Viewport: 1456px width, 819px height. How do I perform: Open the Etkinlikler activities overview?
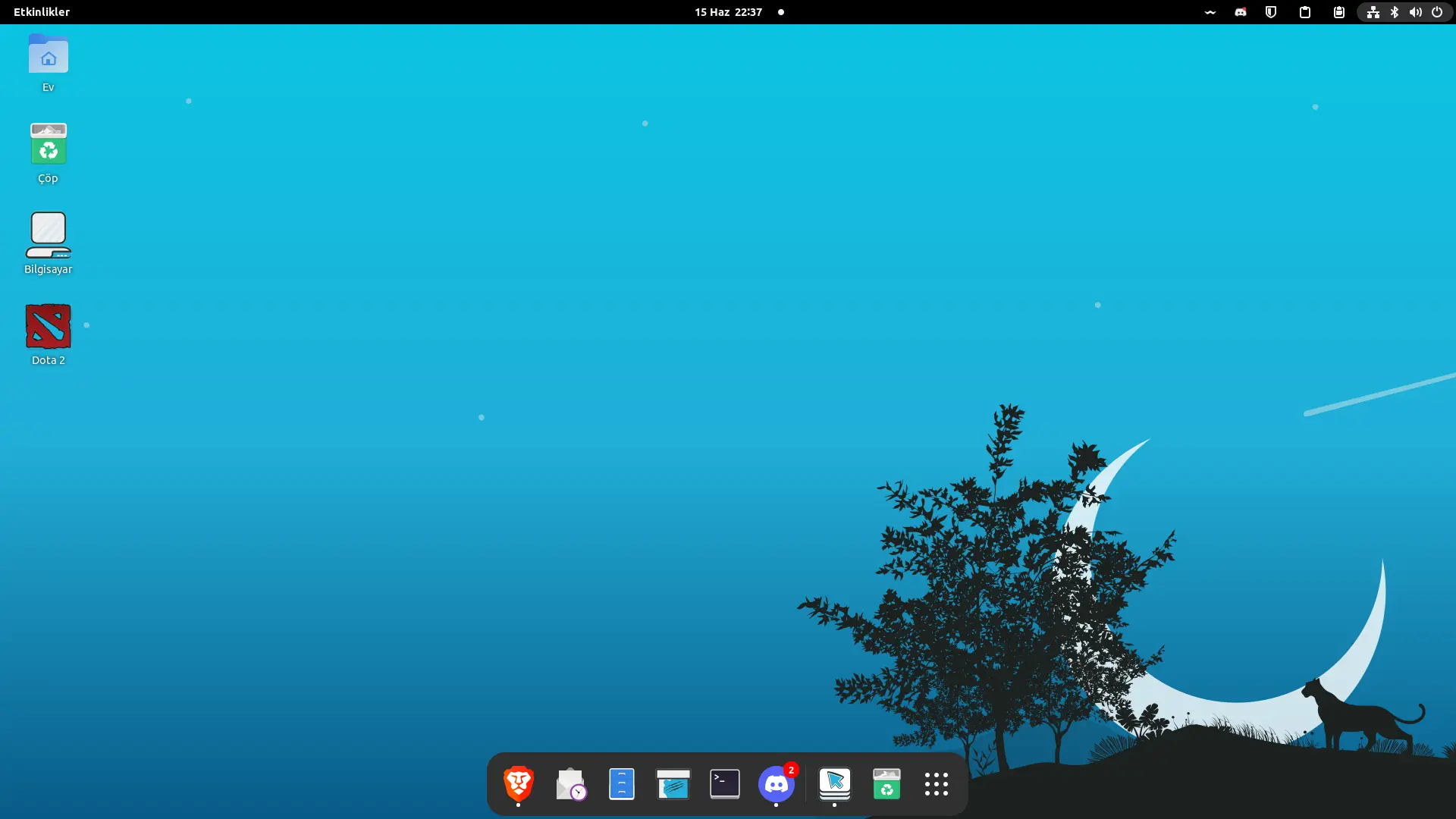pyautogui.click(x=42, y=12)
